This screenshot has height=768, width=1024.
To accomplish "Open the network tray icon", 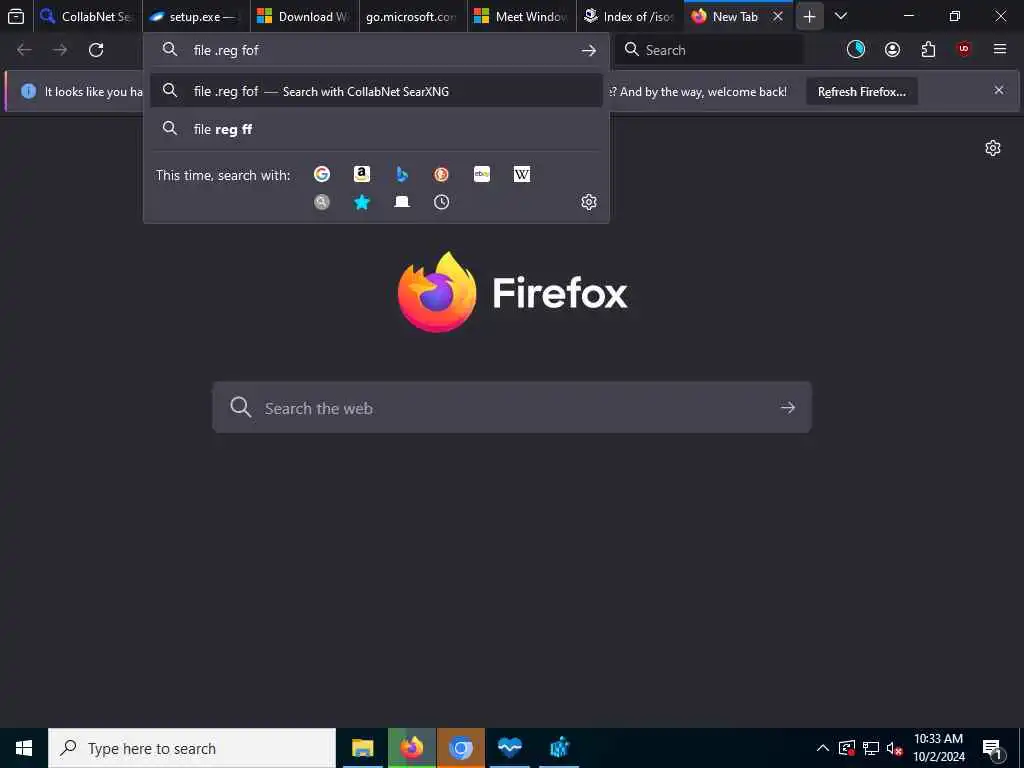I will click(x=871, y=748).
